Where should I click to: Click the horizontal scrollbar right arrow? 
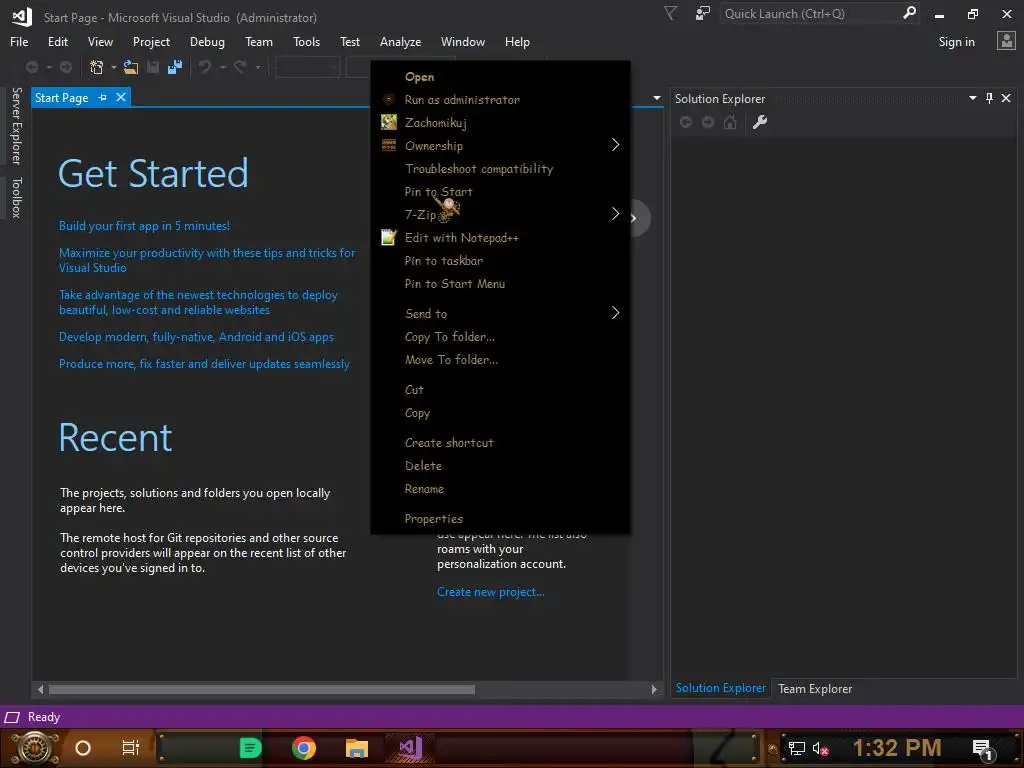click(654, 689)
